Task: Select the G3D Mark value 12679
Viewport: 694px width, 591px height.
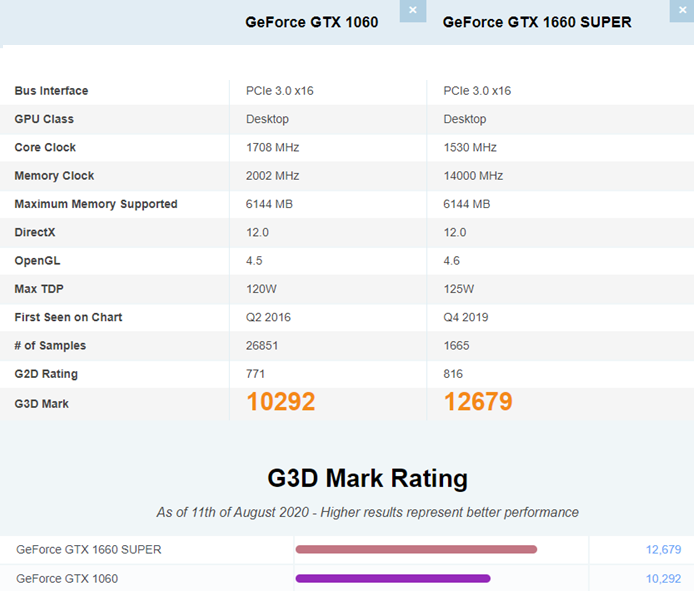Action: 478,402
